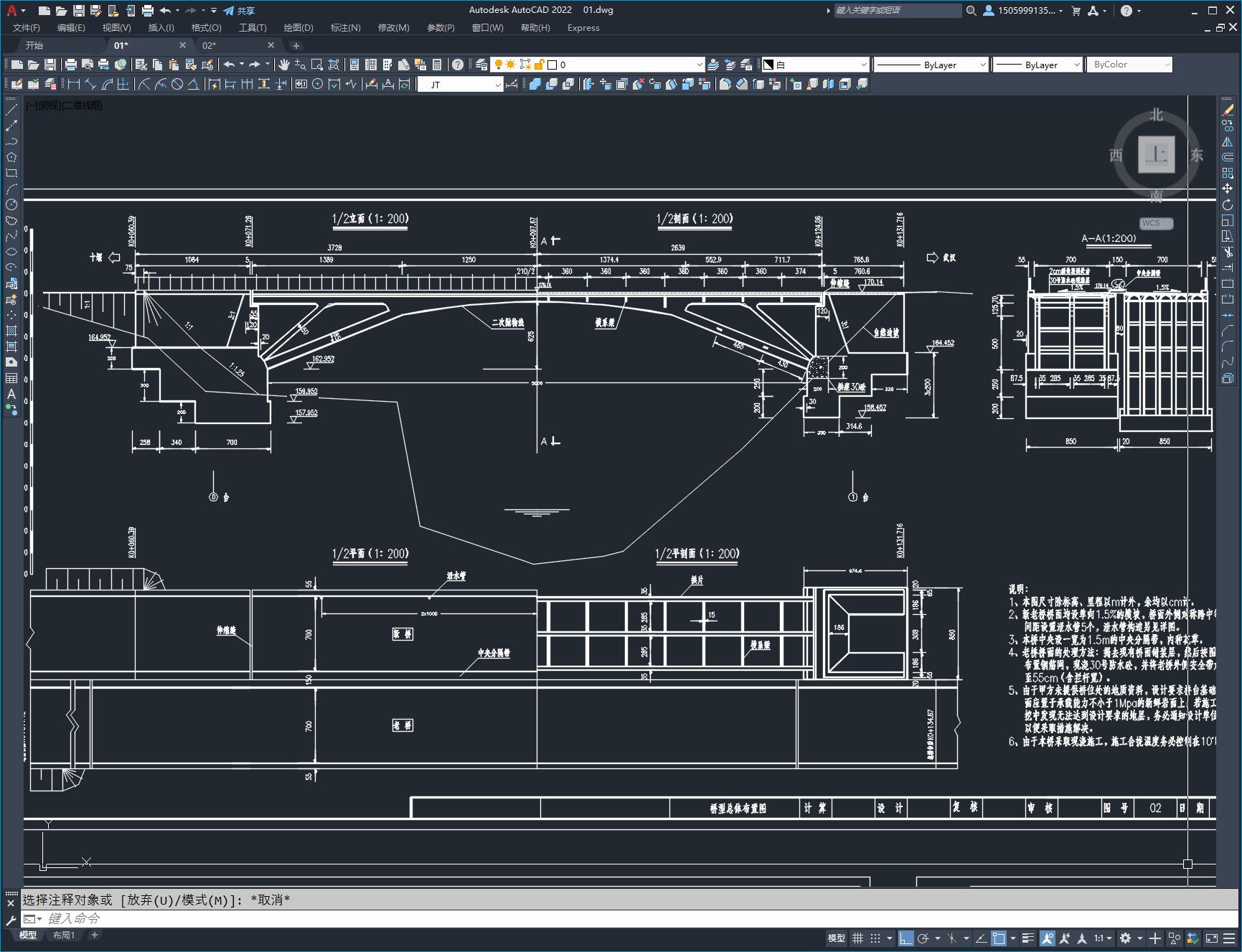Screen dimensions: 1242x952
Task: Click the signed-in account 1505999135 button
Action: pos(1022,11)
